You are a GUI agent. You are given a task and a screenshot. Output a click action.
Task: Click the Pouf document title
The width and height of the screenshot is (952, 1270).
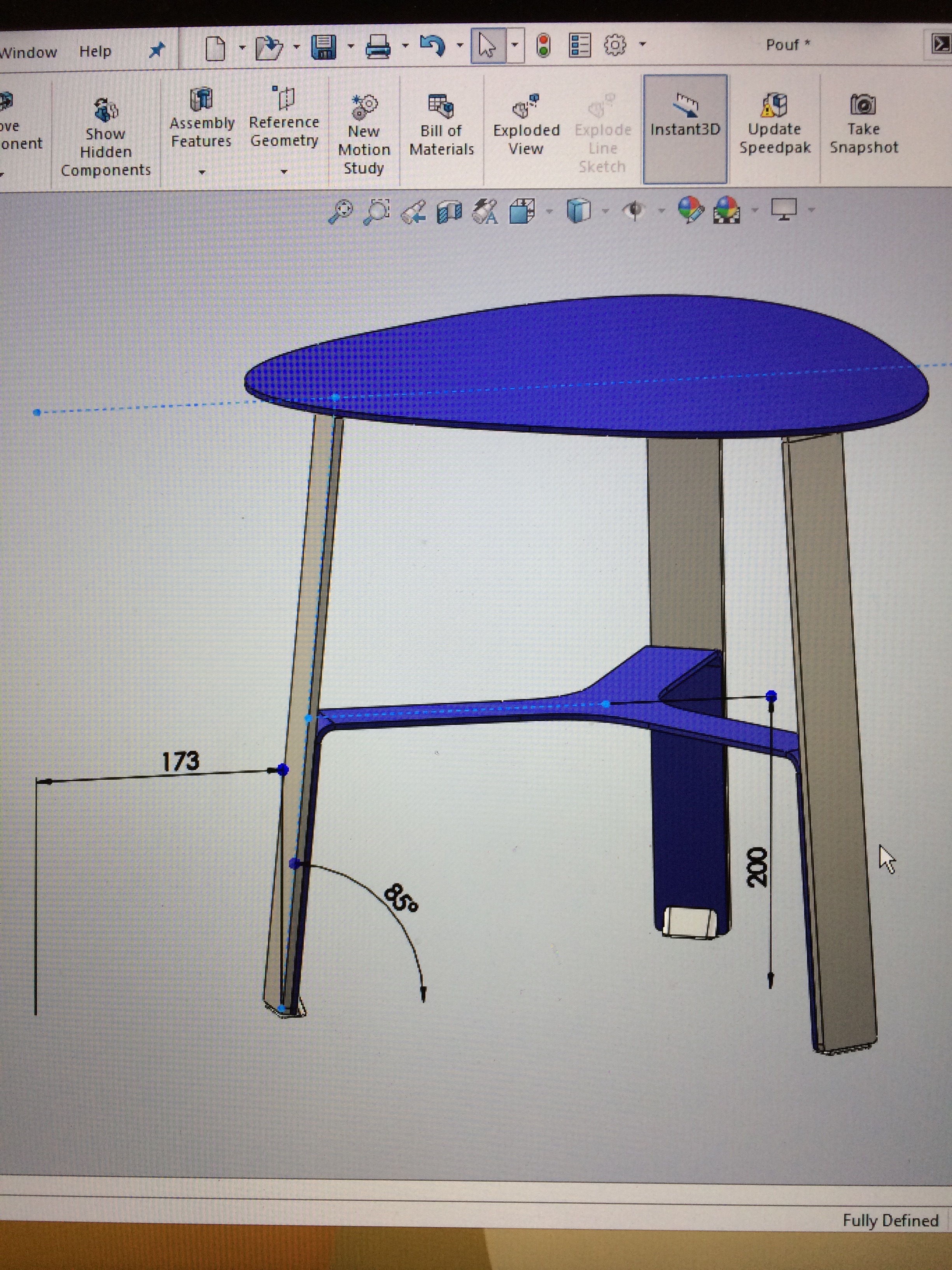[x=788, y=45]
